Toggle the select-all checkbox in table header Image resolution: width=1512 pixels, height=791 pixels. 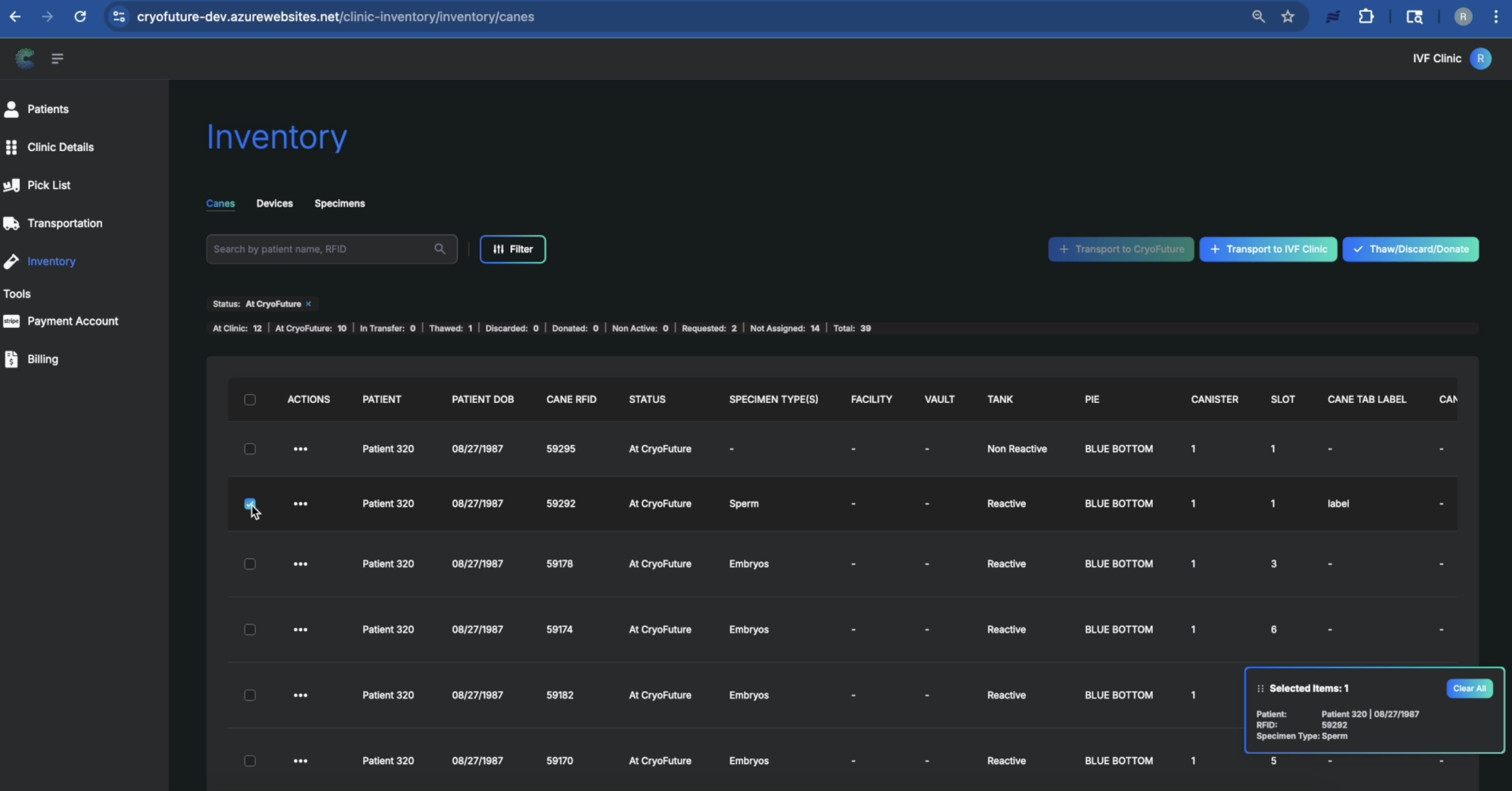250,400
